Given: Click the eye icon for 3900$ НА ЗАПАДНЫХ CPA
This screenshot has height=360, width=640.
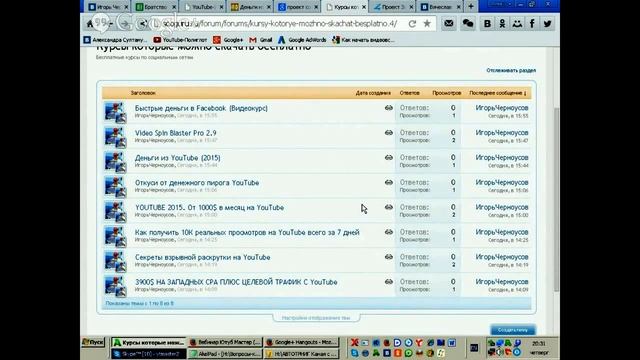Looking at the screenshot, I should 389,282.
